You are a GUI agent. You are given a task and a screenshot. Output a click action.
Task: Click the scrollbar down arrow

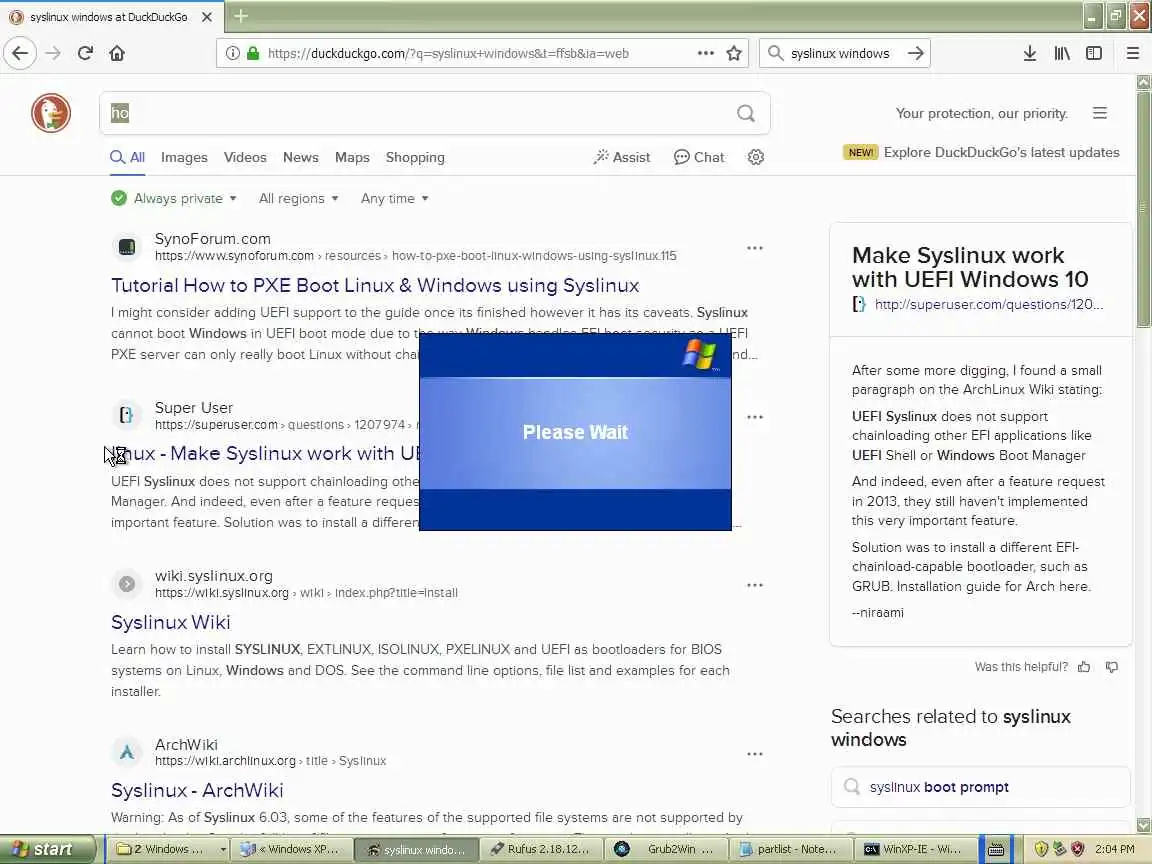[x=1143, y=825]
